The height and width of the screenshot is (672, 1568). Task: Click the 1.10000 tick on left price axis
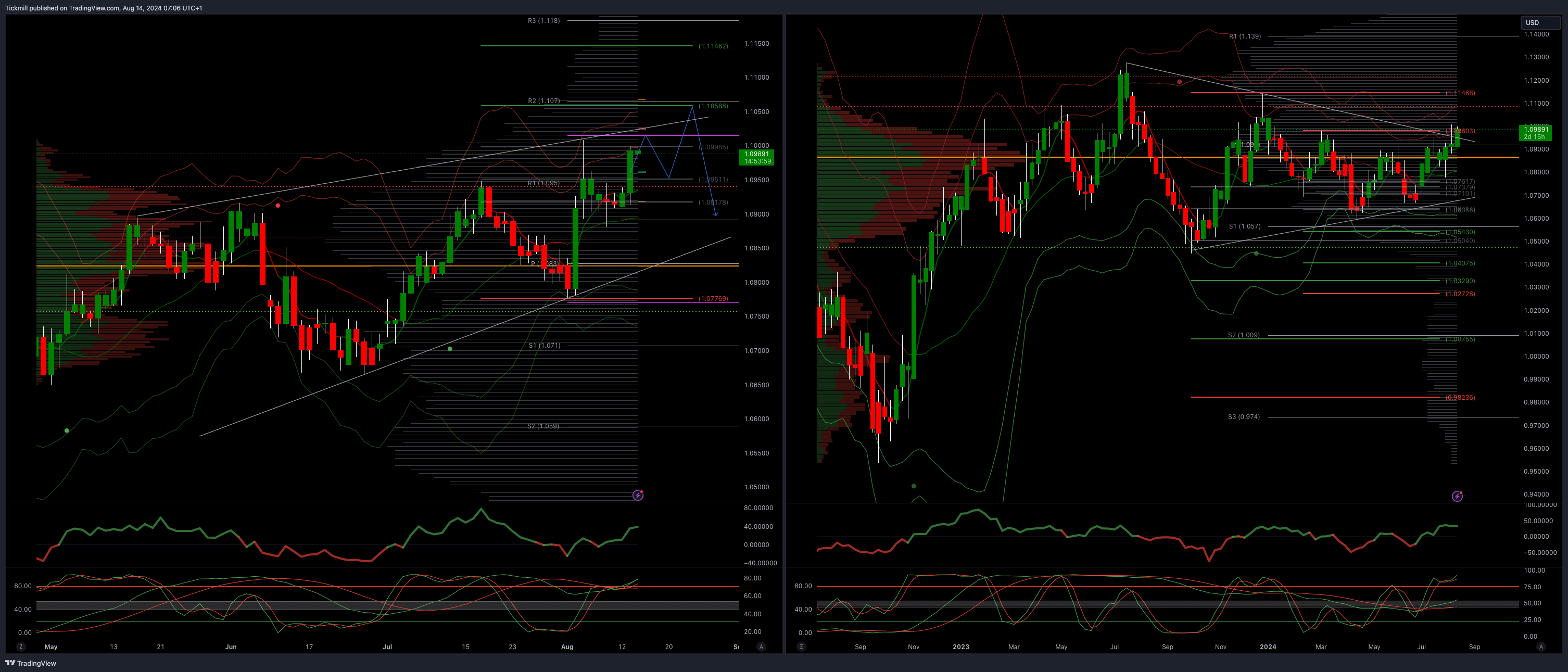[x=756, y=145]
